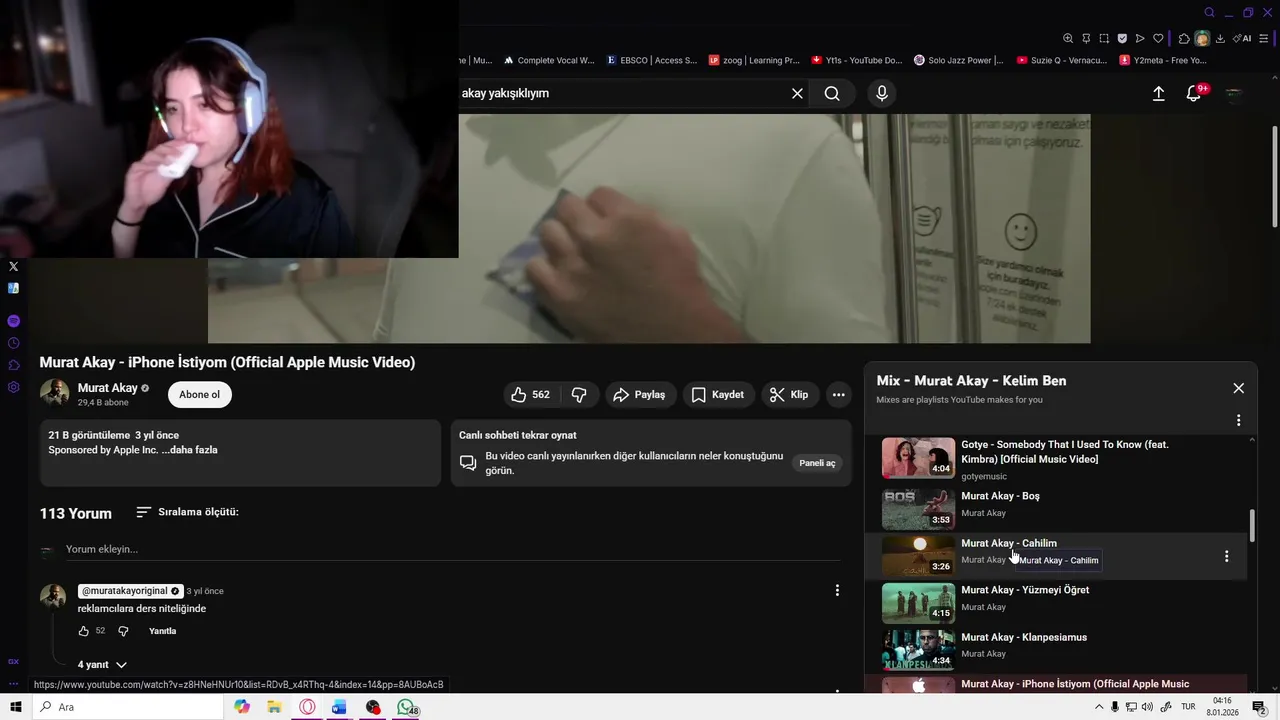Select Murat Akay - Cahilim playlist title
The height and width of the screenshot is (720, 1280).
coord(1009,543)
